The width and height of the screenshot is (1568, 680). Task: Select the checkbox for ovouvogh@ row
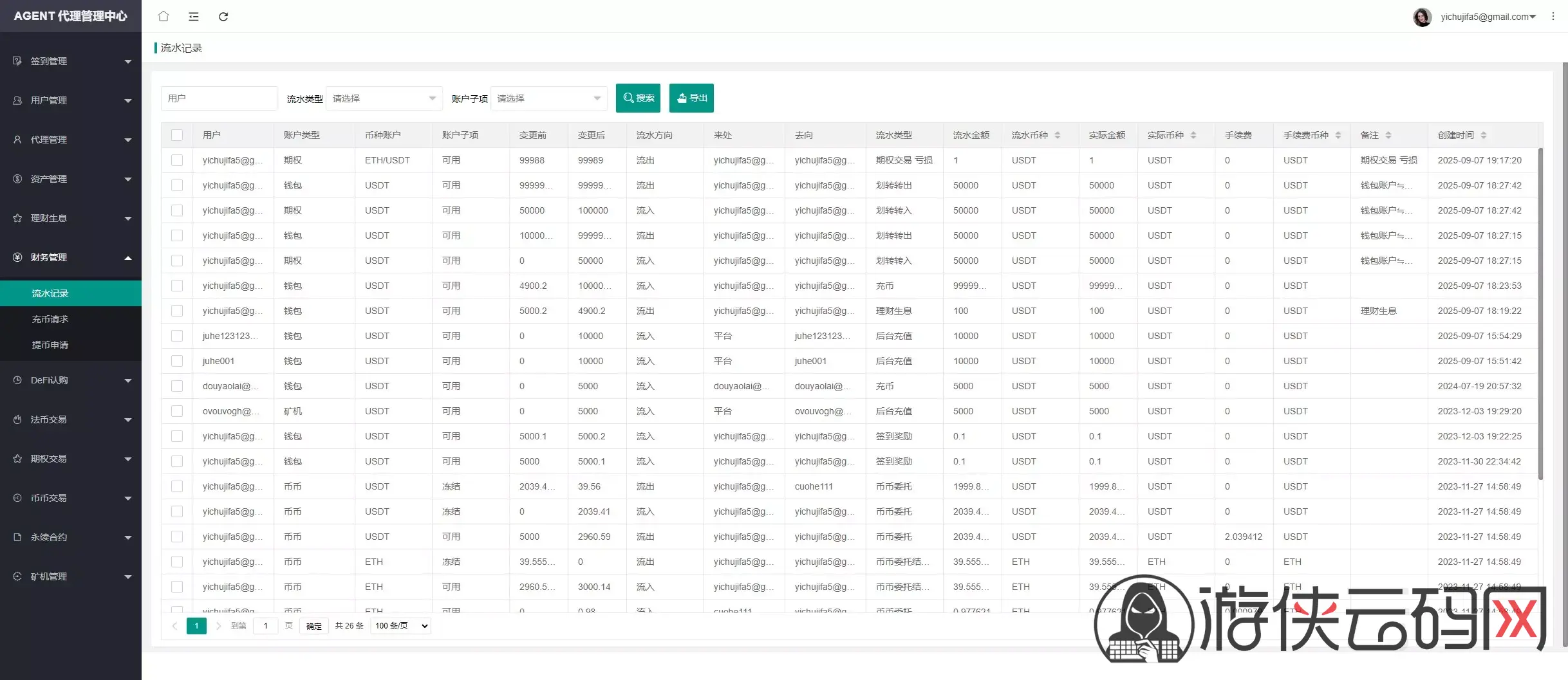[177, 411]
